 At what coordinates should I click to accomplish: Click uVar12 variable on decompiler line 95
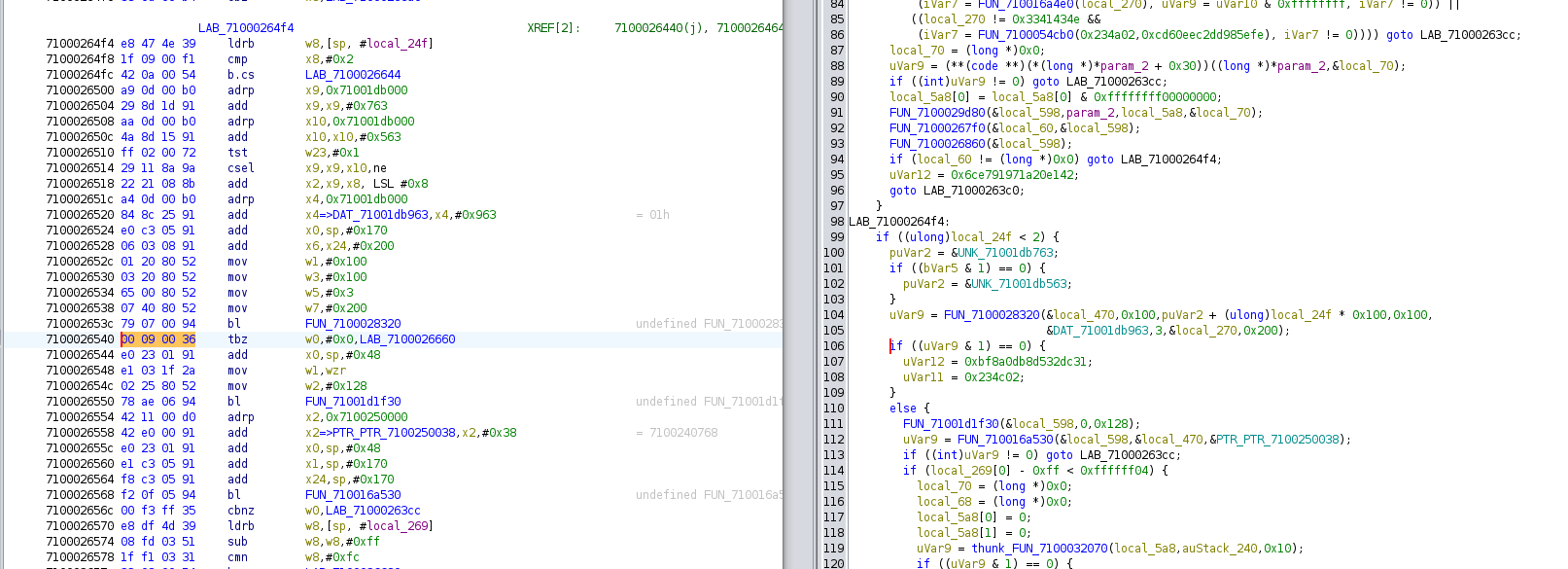910,175
